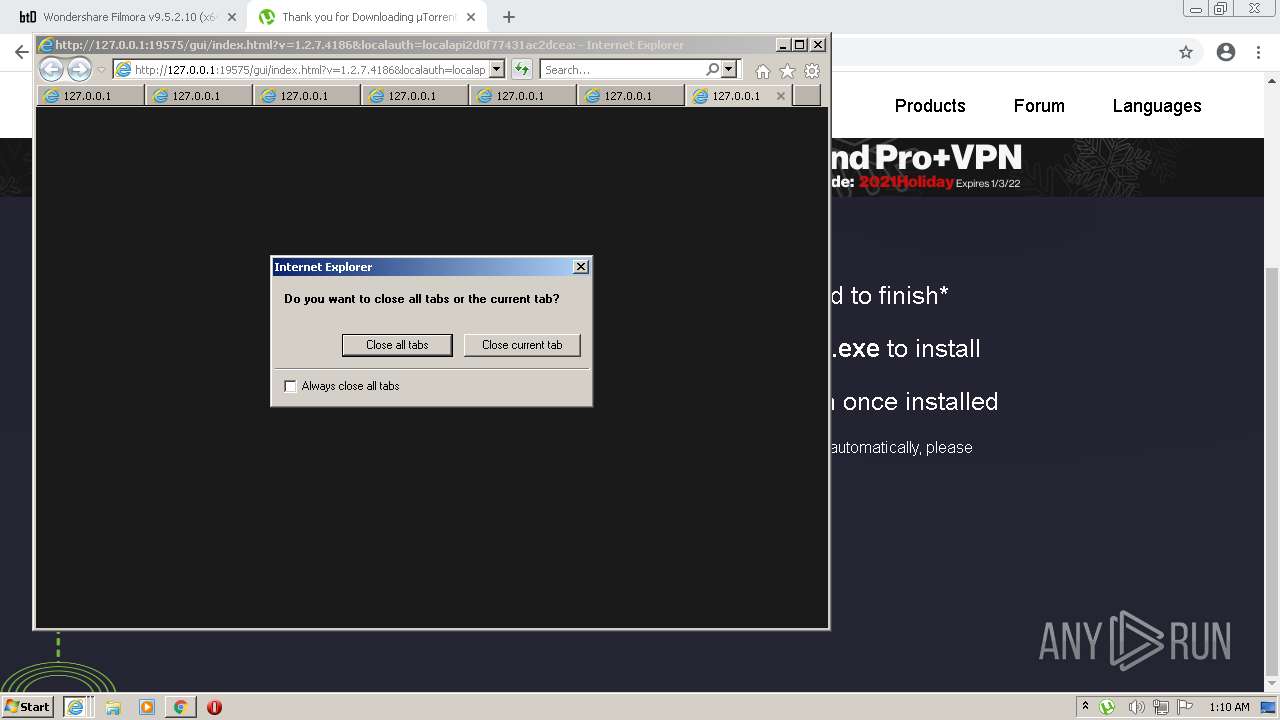Click IE Back navigation arrow
This screenshot has width=1280, height=720.
51,69
